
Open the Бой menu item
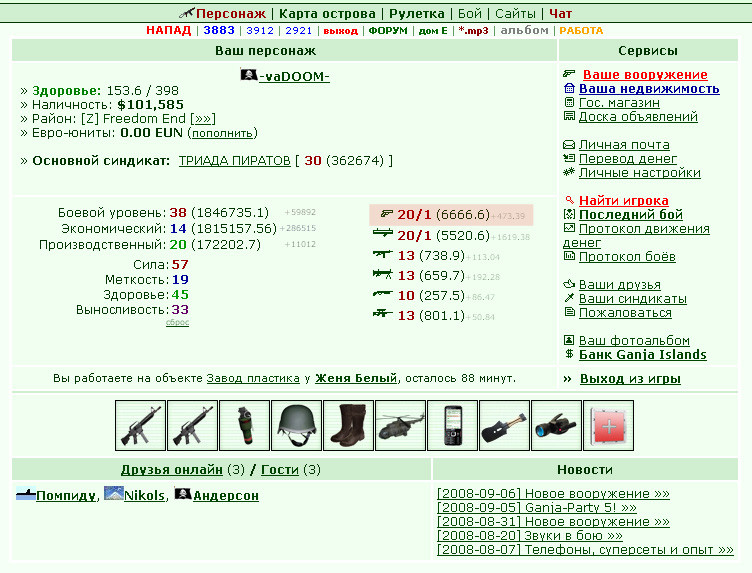470,13
